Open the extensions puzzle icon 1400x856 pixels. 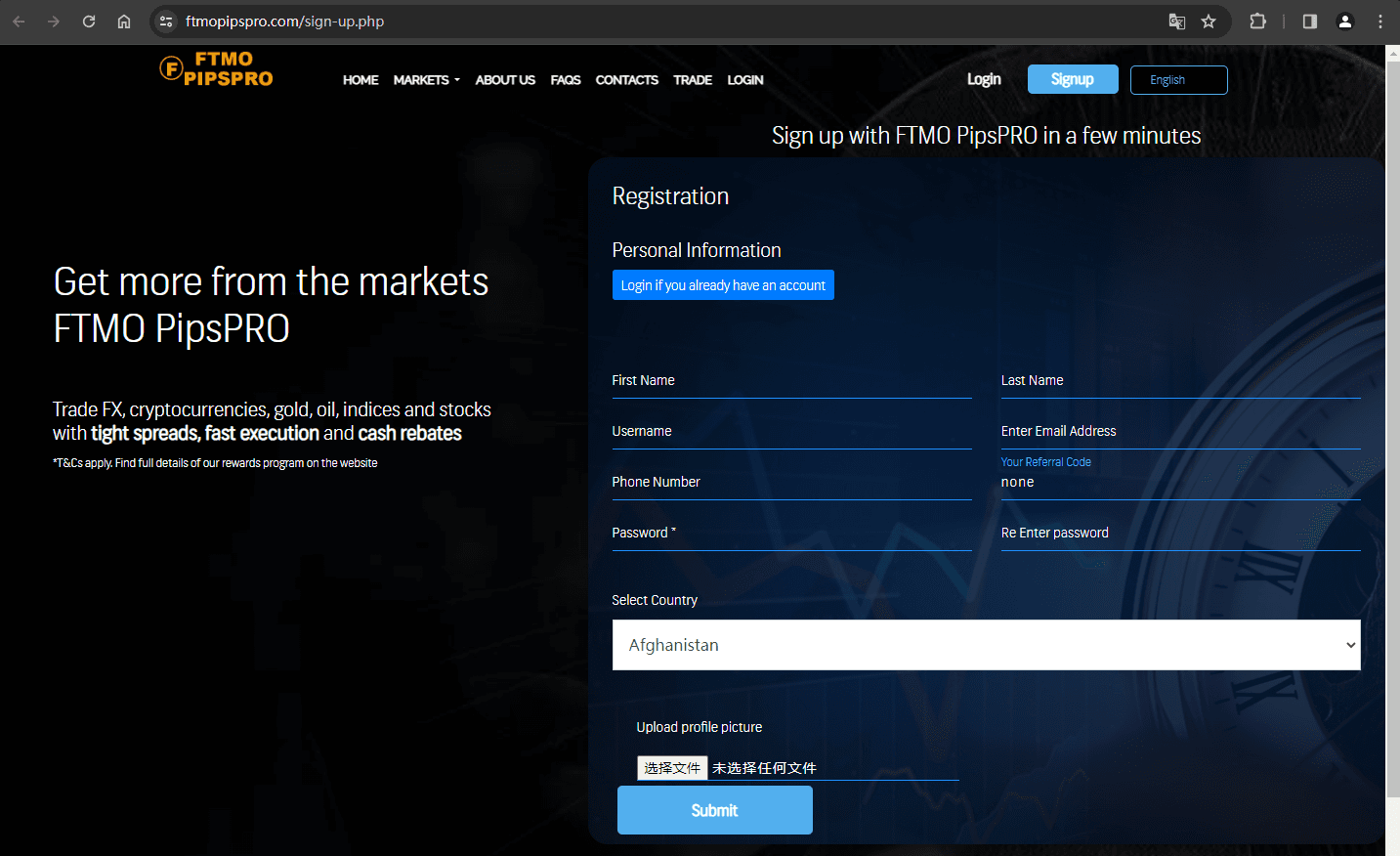(1258, 21)
